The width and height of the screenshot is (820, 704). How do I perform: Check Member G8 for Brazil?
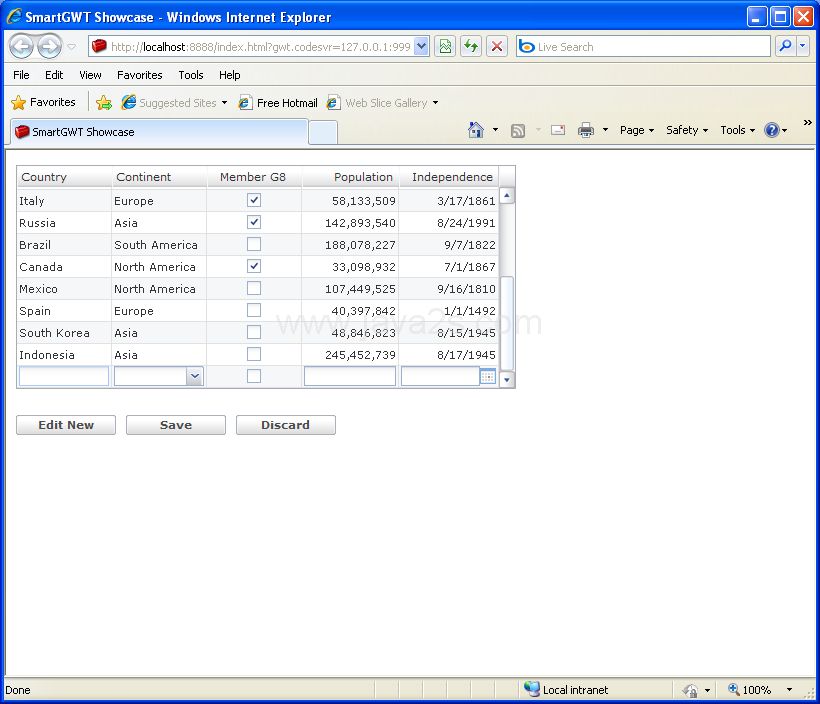point(254,244)
